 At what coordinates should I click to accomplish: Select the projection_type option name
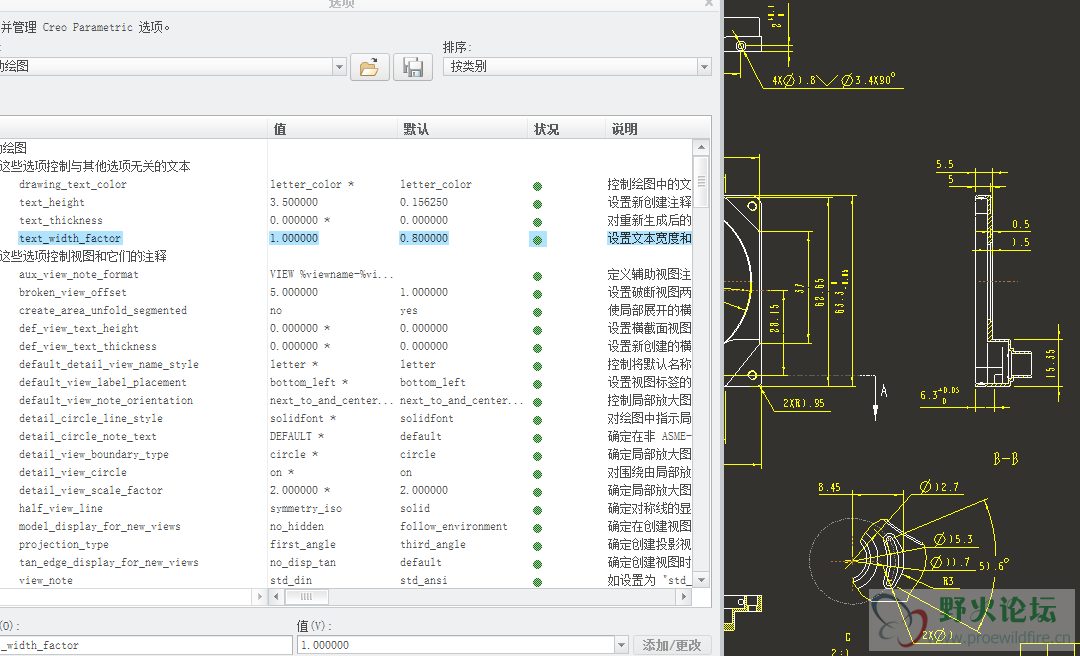coord(63,545)
